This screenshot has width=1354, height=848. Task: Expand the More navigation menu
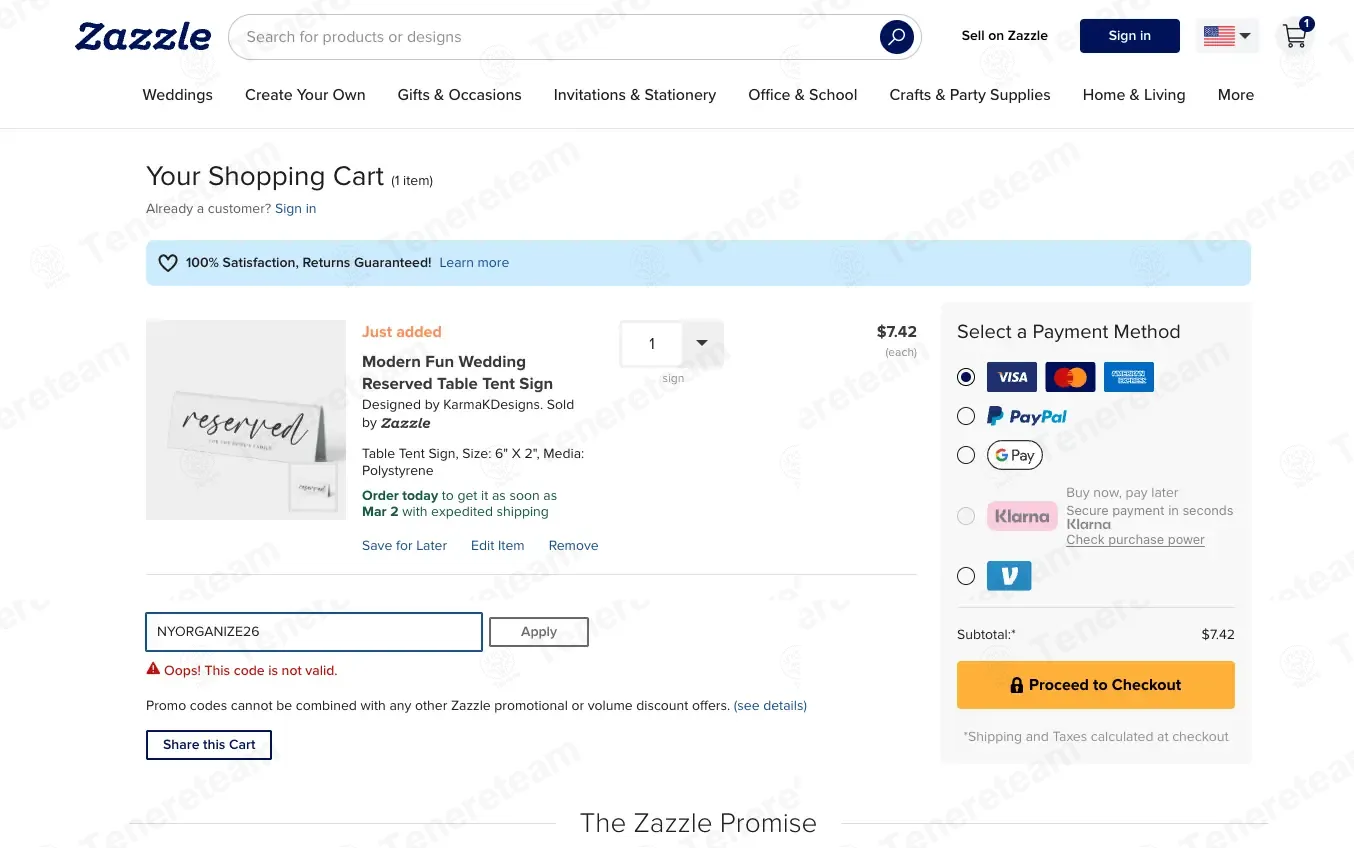point(1235,95)
